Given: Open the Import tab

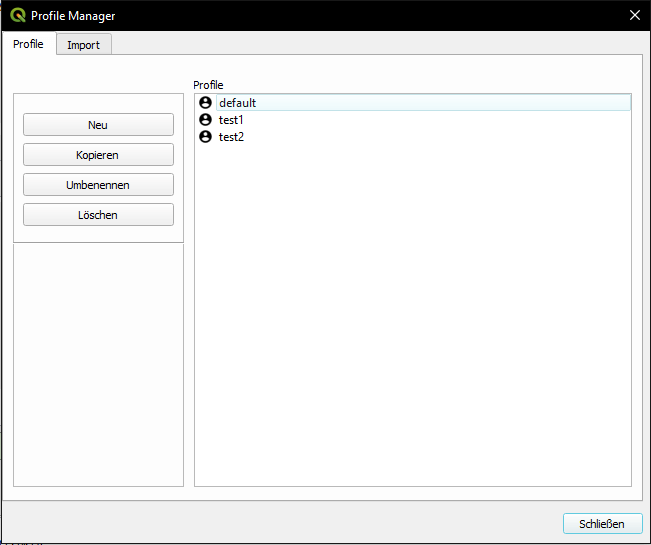Looking at the screenshot, I should [x=83, y=45].
